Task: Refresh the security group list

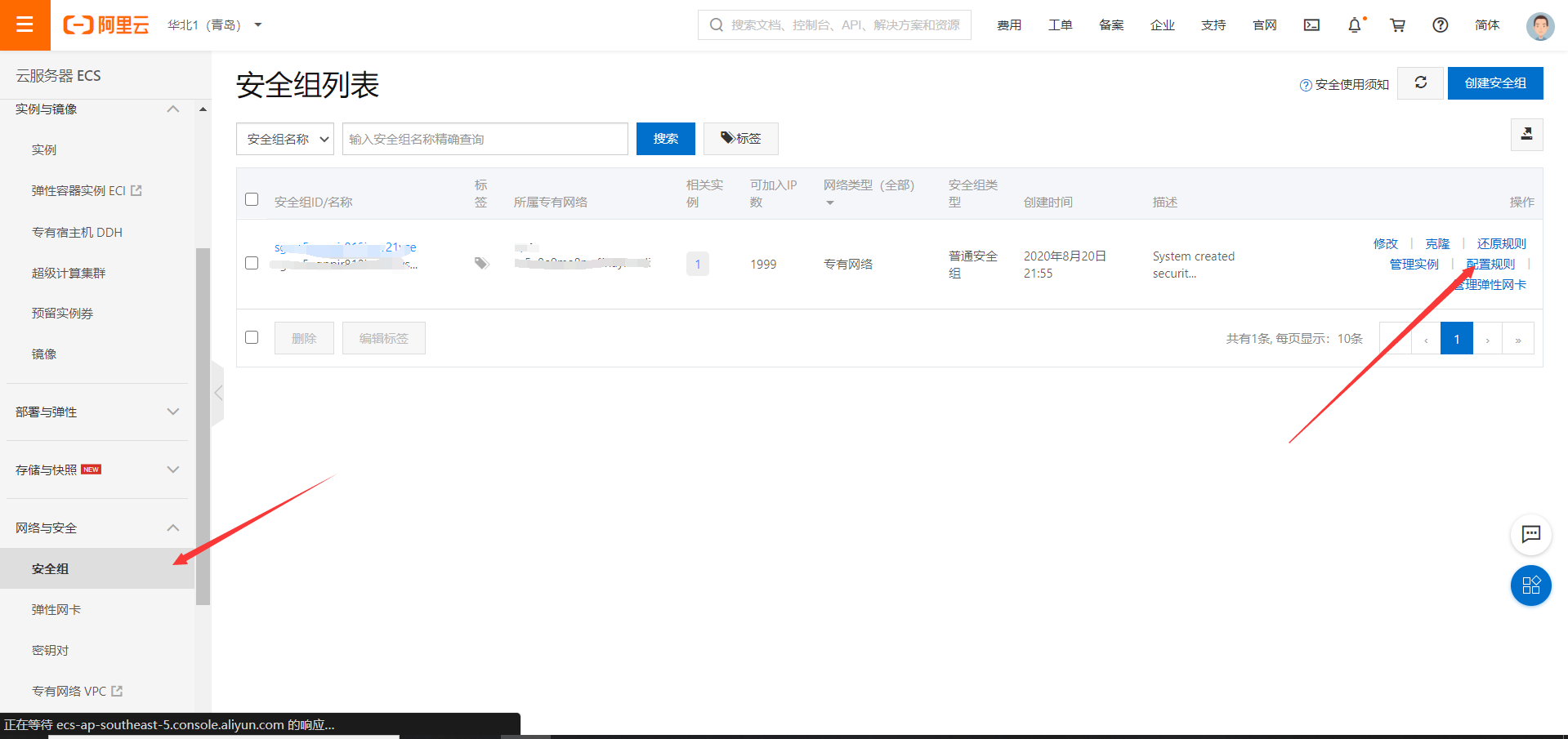Action: click(x=1420, y=82)
